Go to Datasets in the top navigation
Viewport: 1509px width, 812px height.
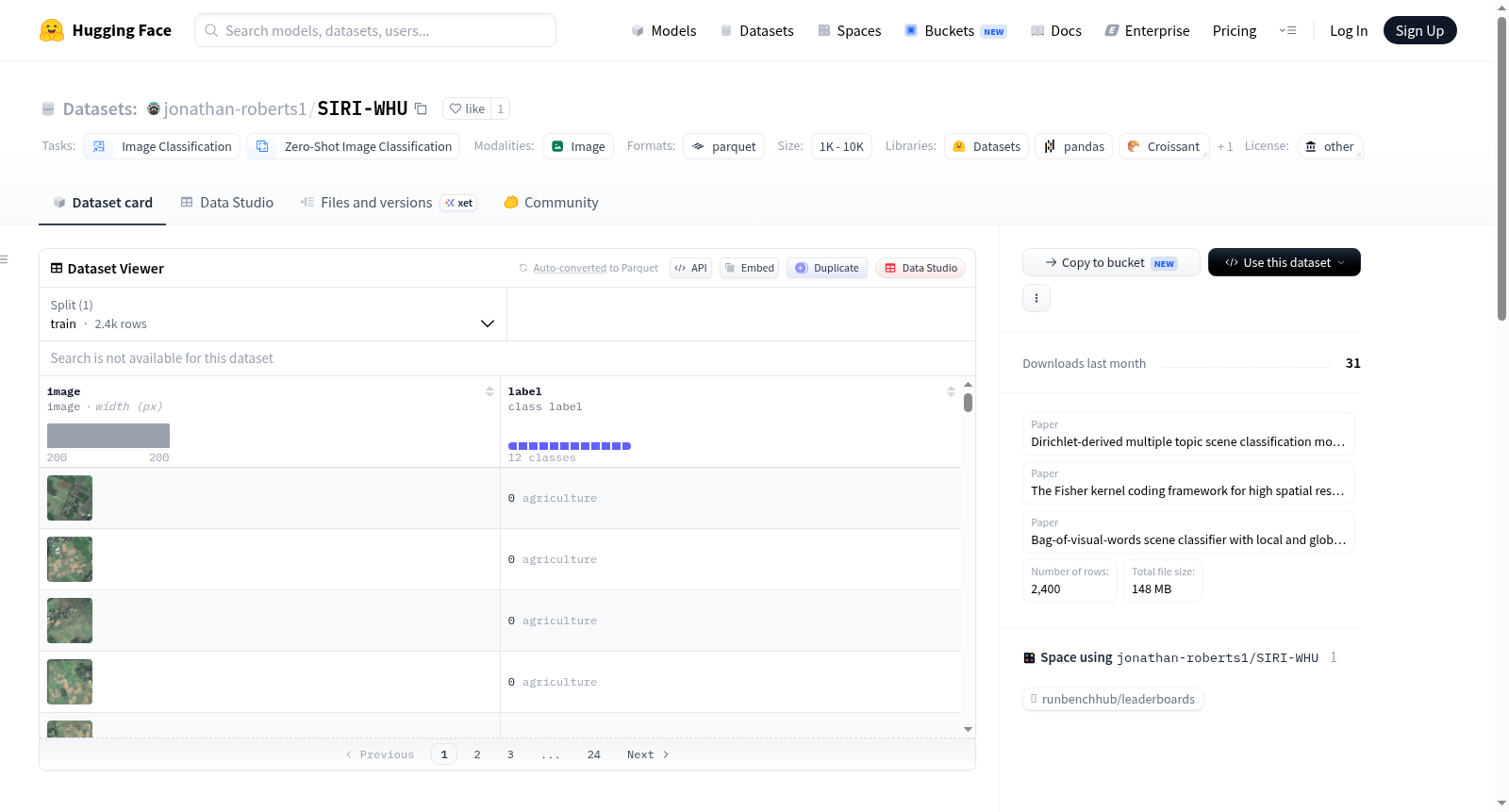(756, 30)
